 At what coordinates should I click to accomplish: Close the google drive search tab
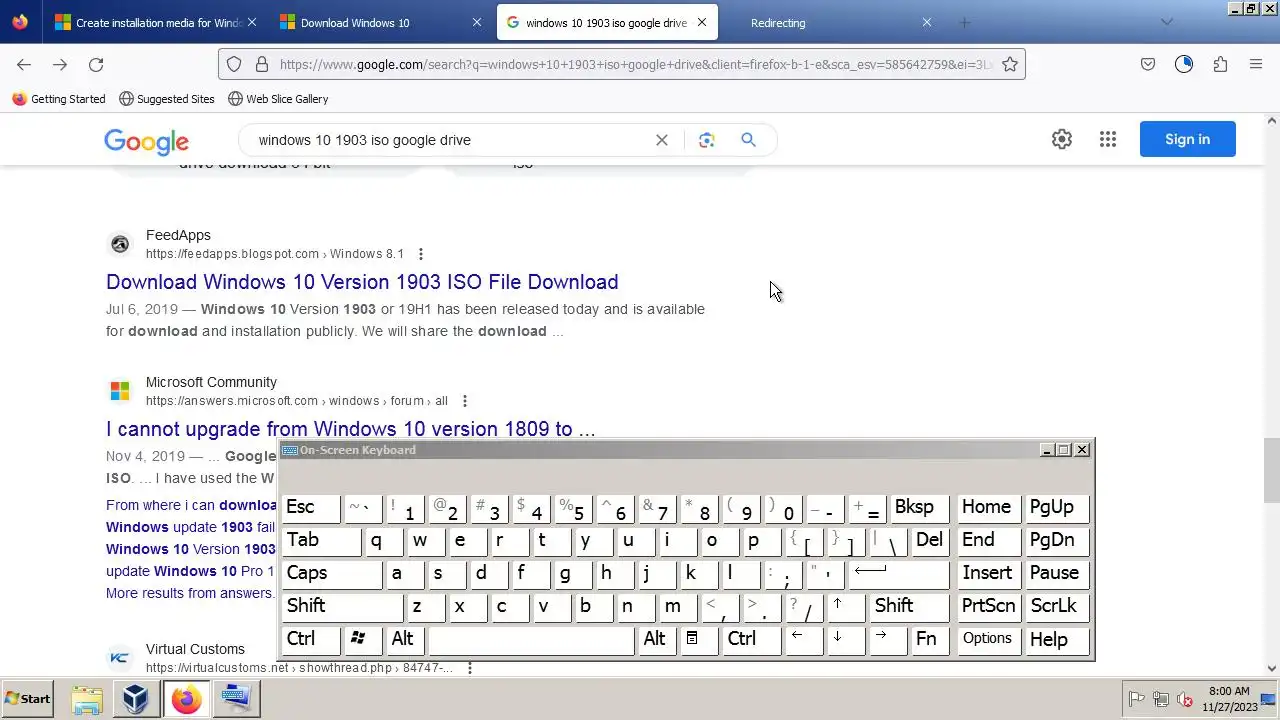(x=702, y=22)
